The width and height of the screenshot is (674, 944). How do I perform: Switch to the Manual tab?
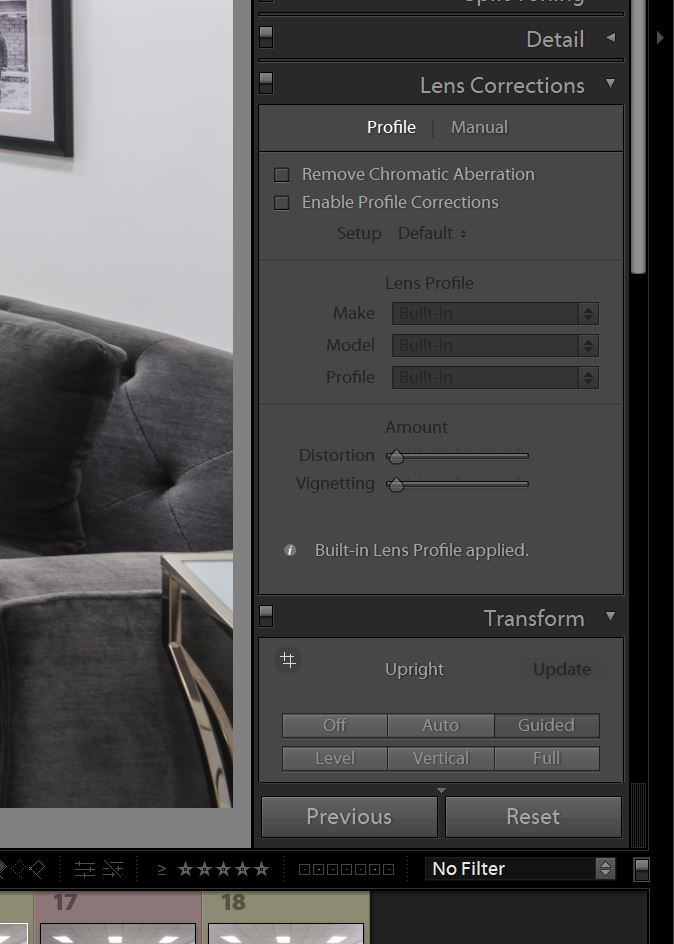coord(479,127)
